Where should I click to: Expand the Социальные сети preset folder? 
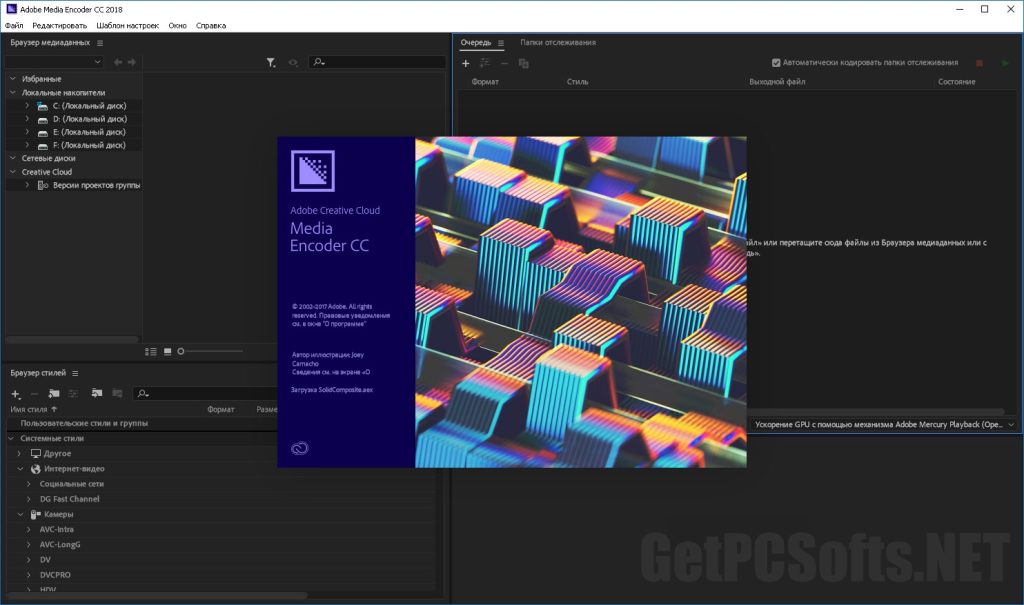coord(29,484)
